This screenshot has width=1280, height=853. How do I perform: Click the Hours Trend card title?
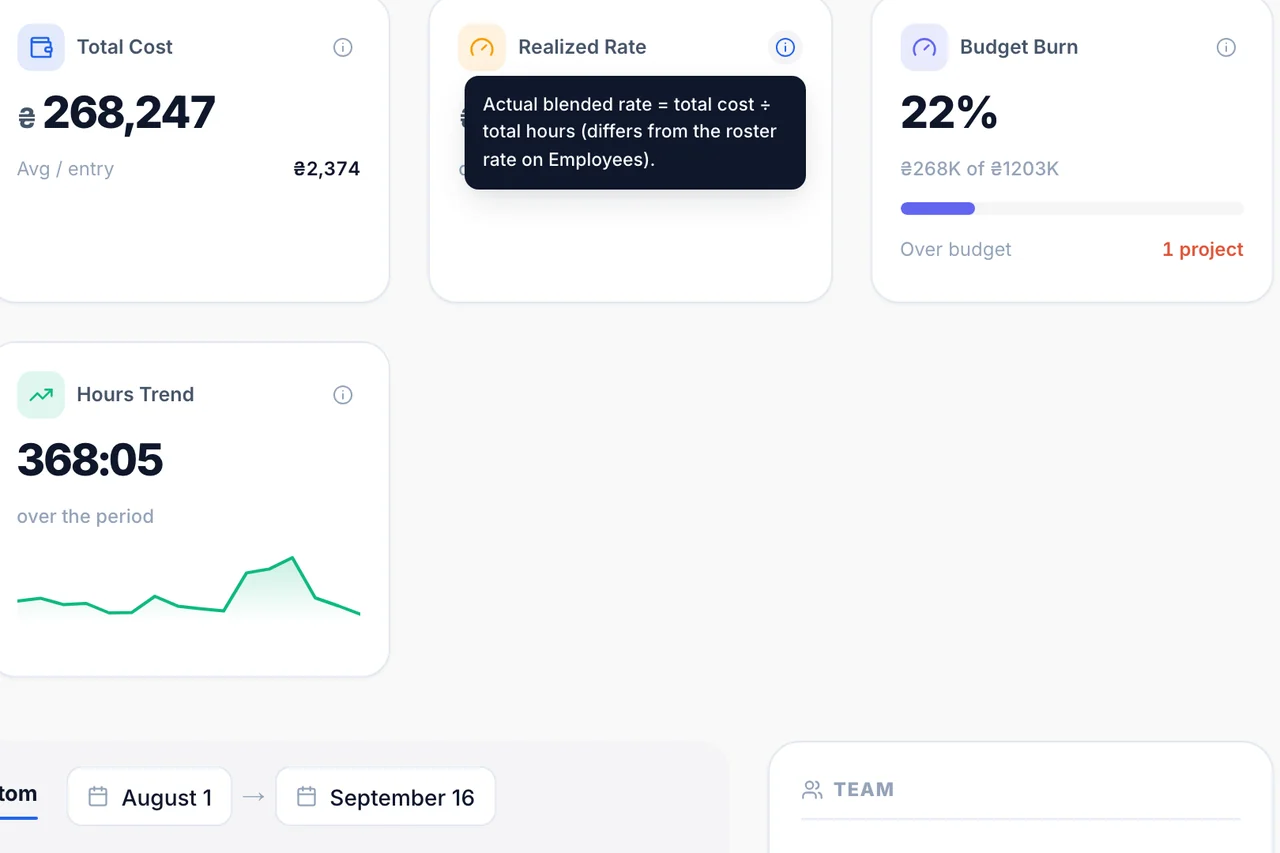coord(135,395)
